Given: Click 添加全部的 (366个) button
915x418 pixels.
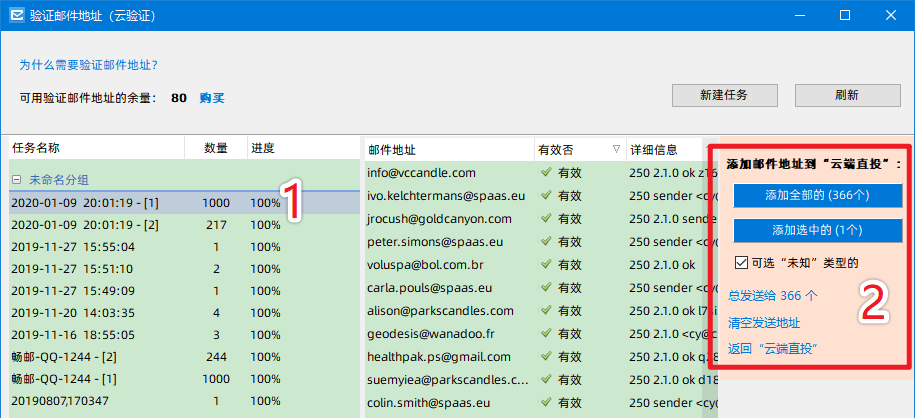Looking at the screenshot, I should tap(818, 196).
